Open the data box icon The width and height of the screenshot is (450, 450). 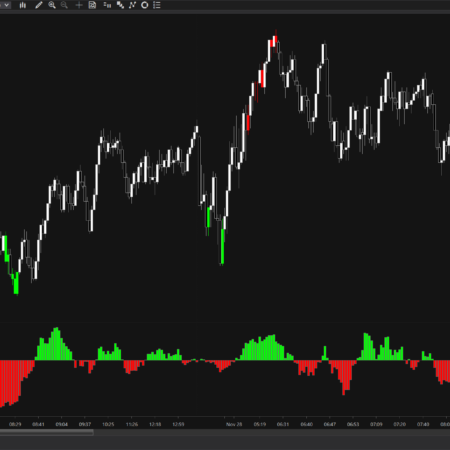pos(92,5)
